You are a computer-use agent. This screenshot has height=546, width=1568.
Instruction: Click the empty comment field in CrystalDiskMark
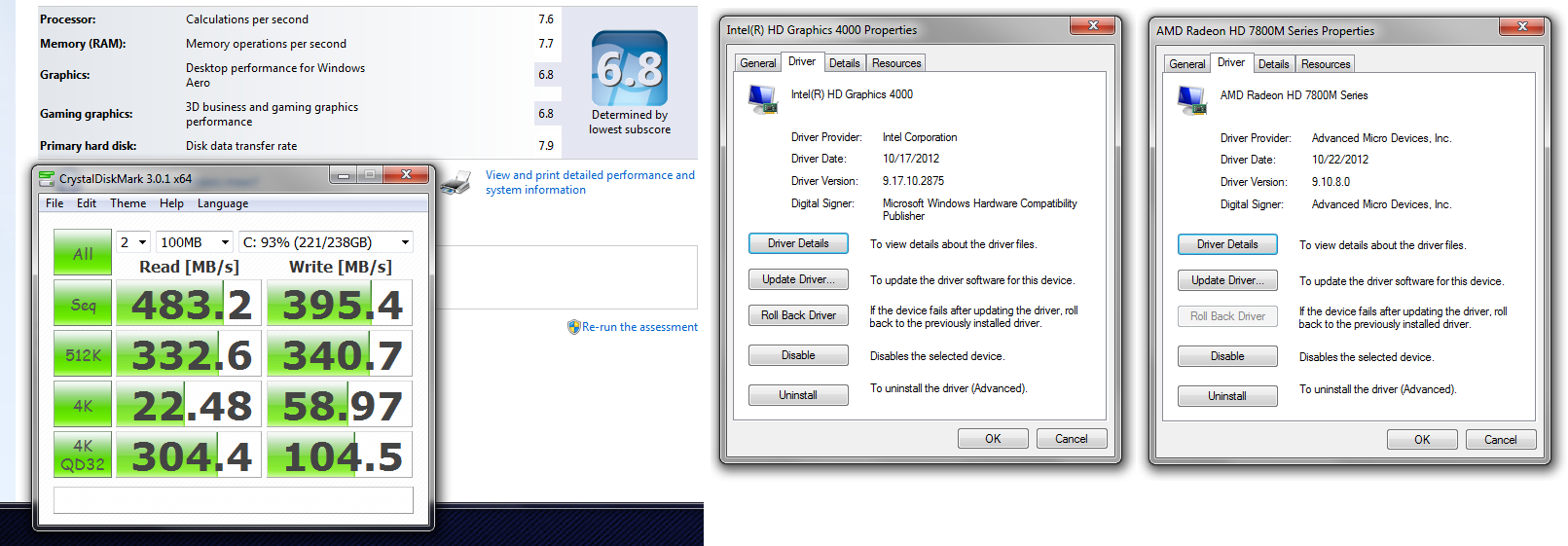click(x=234, y=500)
